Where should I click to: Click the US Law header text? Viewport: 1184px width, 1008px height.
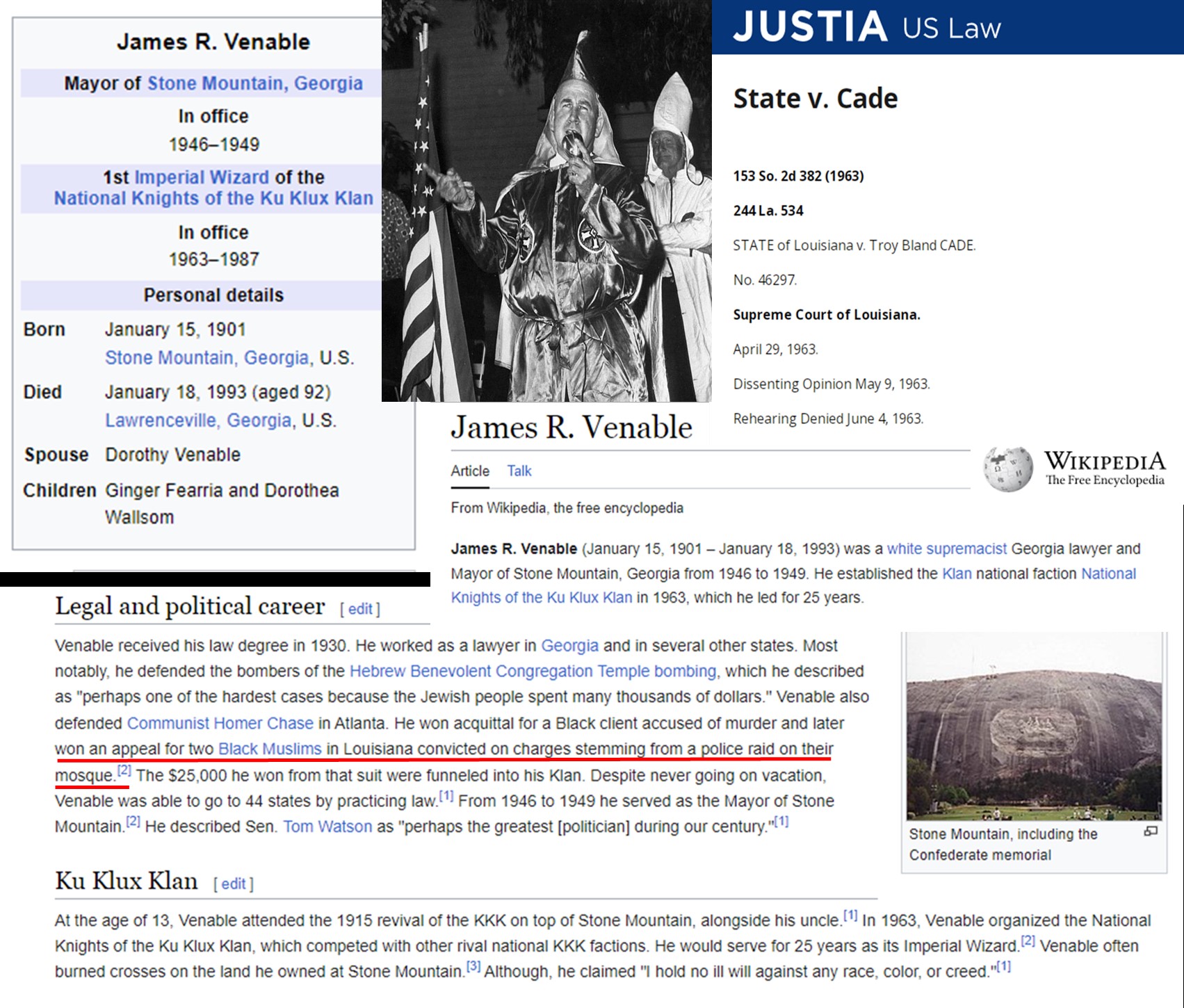point(952,29)
